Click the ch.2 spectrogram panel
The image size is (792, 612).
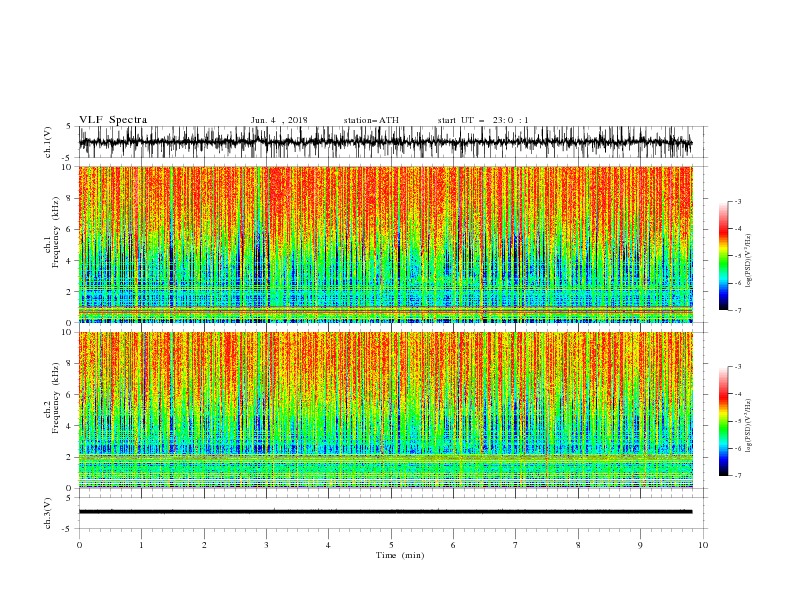click(385, 410)
